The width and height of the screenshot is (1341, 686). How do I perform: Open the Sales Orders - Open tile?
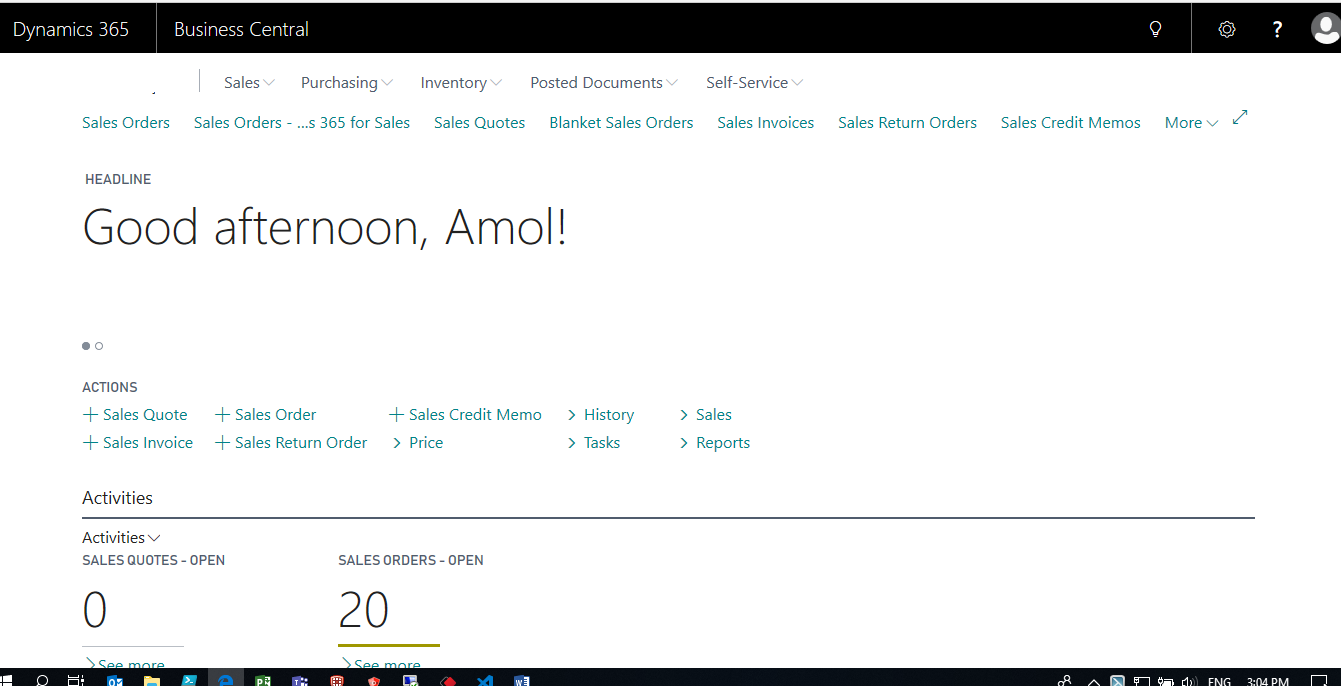click(x=364, y=609)
